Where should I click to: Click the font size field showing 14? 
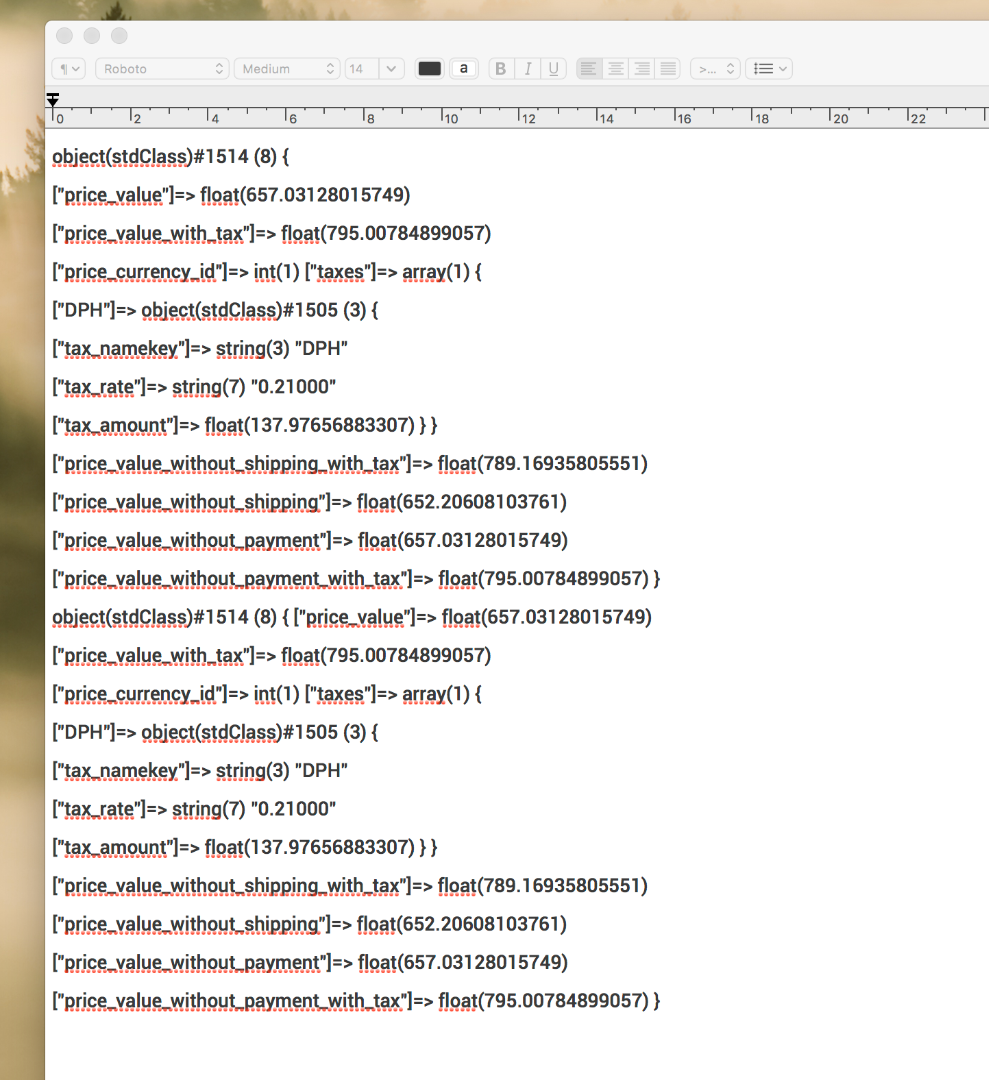(x=361, y=69)
